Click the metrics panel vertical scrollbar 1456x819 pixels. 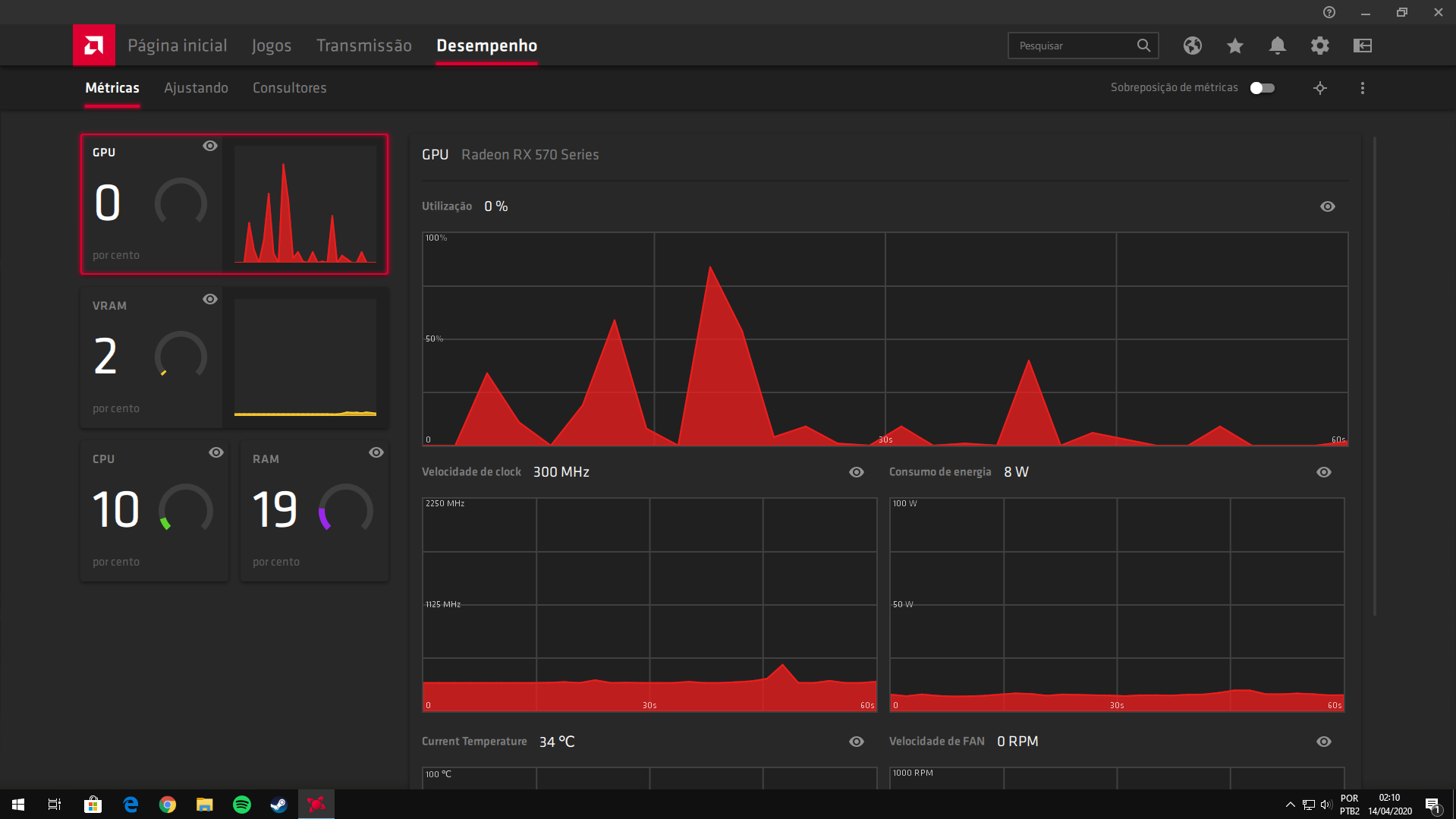tap(1375, 376)
